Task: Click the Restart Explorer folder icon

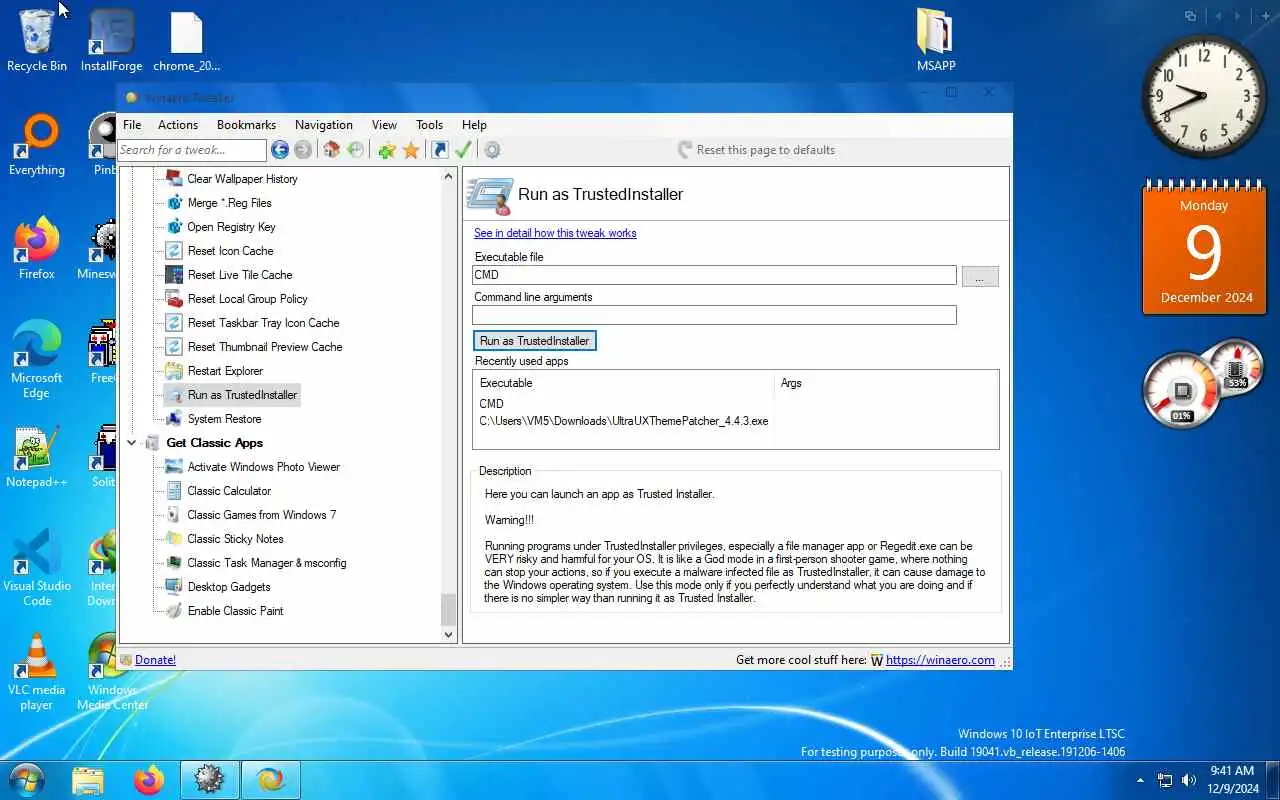Action: point(174,371)
